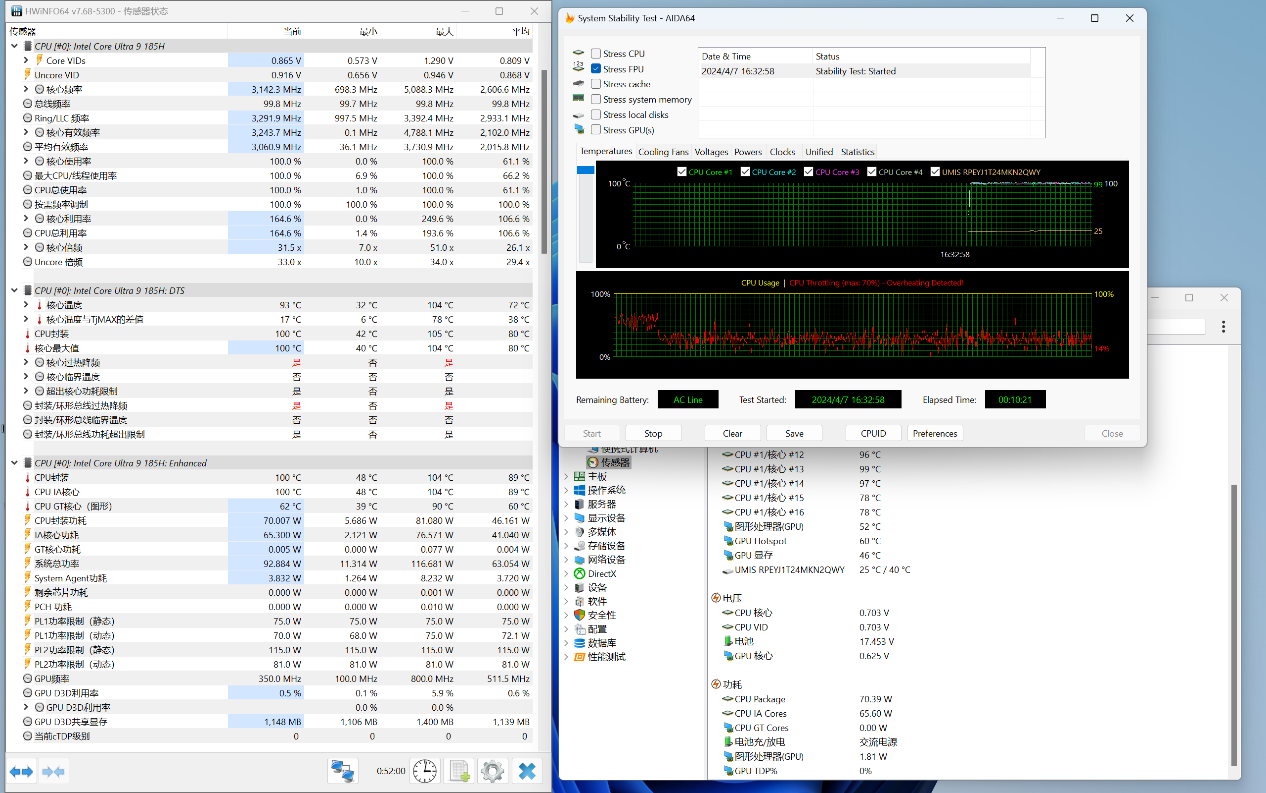Toggle CPU Core #1 graph checkbox
This screenshot has width=1266, height=793.
(682, 172)
